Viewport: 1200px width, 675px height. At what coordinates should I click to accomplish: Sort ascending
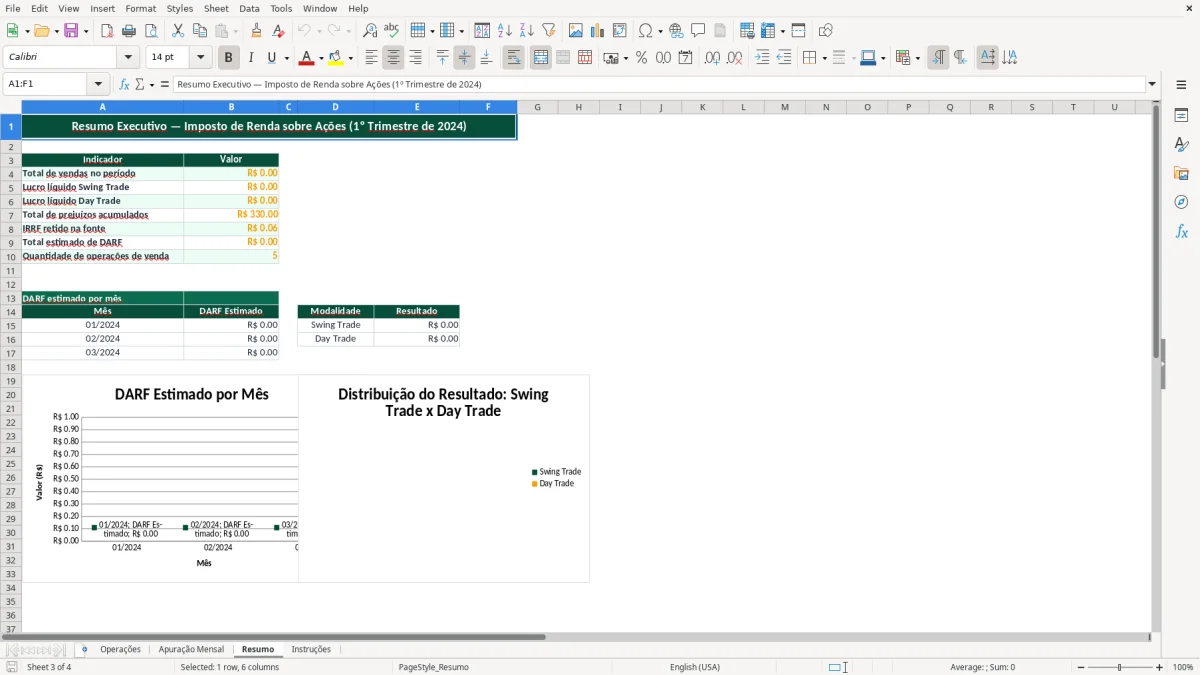(505, 31)
